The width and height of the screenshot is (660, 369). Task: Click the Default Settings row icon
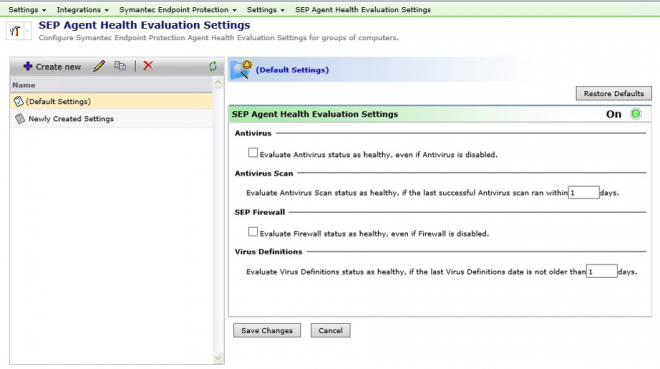pyautogui.click(x=19, y=101)
